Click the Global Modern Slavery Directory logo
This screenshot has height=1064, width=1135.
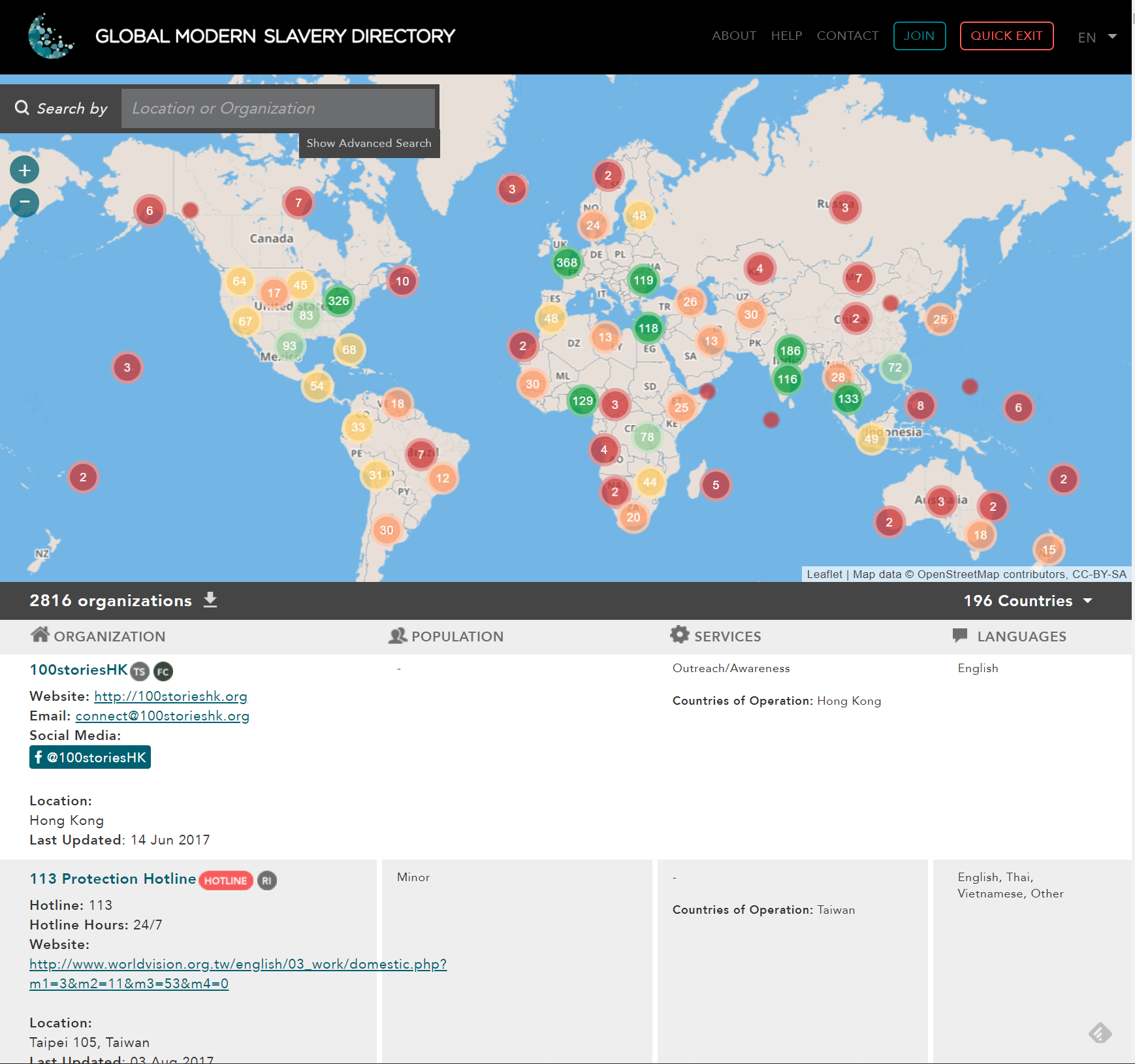coord(51,37)
